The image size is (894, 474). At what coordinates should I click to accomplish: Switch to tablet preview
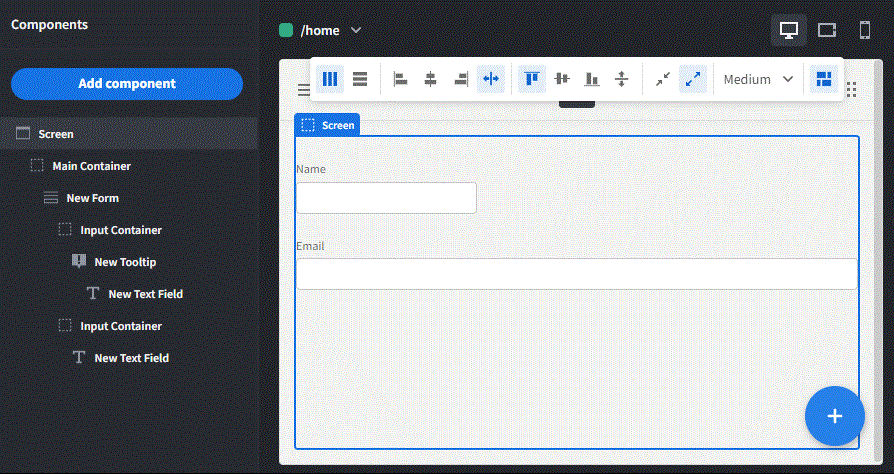pyautogui.click(x=827, y=30)
